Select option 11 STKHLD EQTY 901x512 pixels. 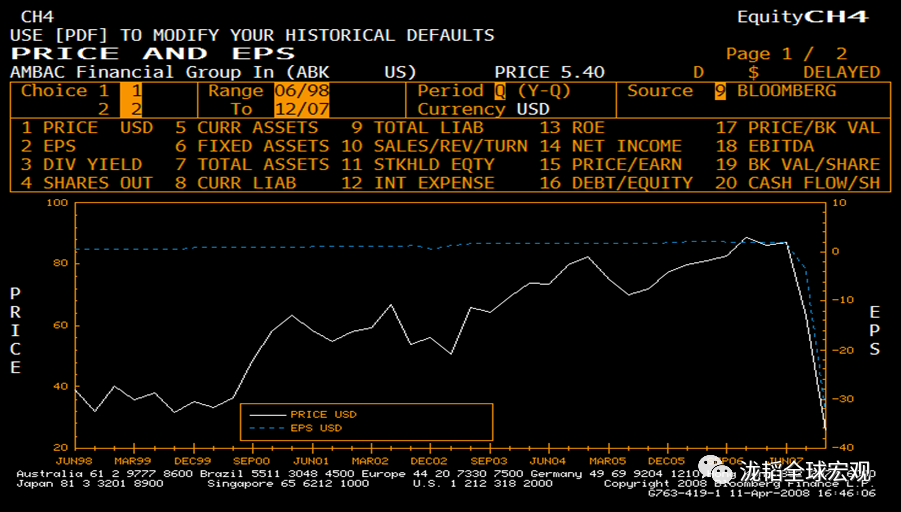click(418, 164)
